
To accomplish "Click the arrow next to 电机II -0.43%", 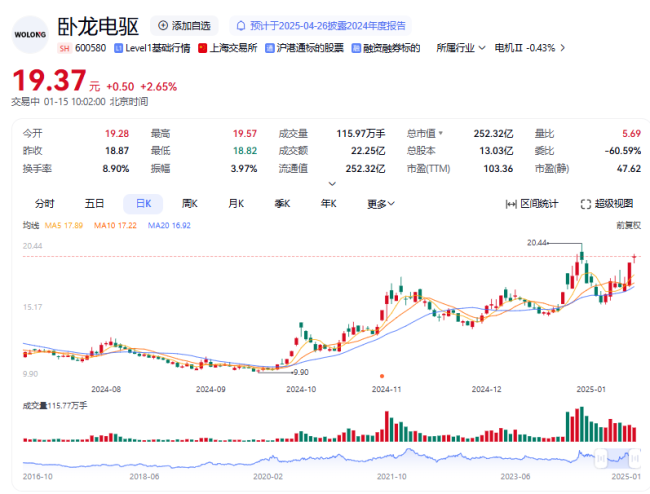I will pos(563,48).
